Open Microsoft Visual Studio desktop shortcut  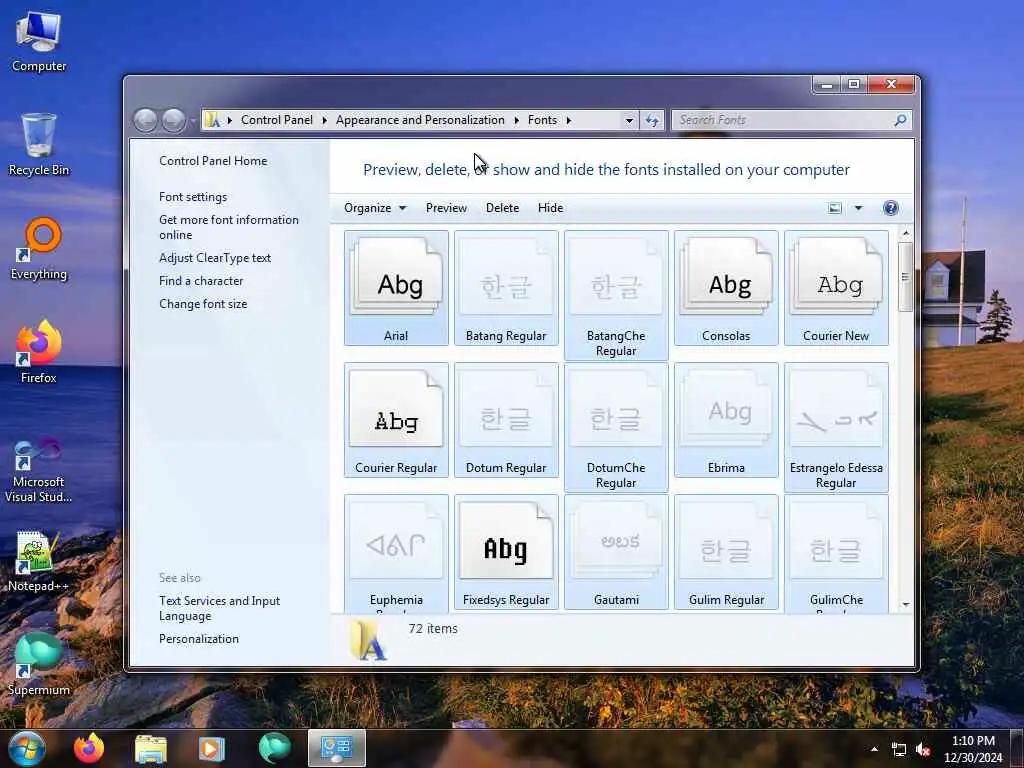(x=39, y=470)
